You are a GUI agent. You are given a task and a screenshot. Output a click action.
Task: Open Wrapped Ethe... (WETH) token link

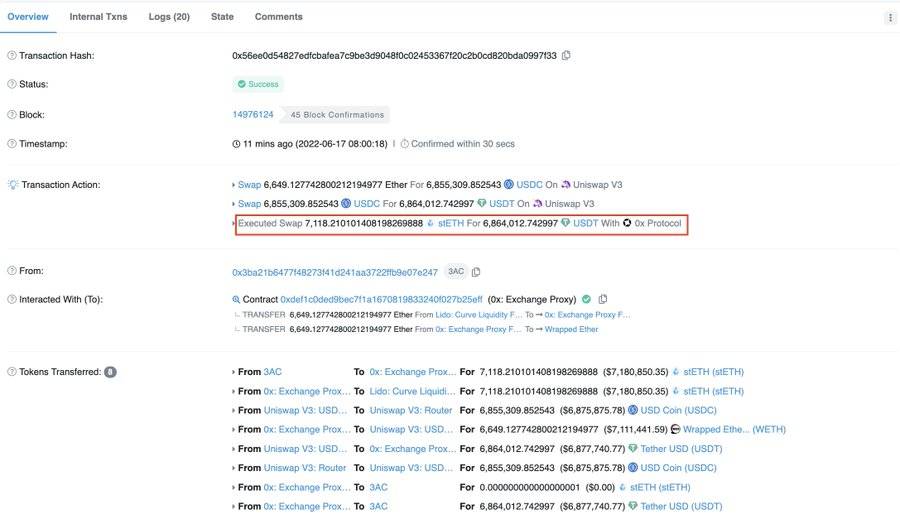point(734,429)
